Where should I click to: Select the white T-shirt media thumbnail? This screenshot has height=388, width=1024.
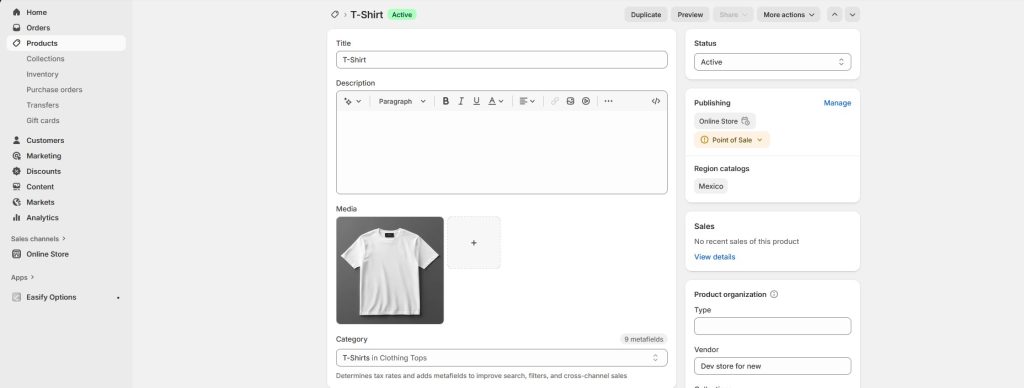(x=390, y=270)
